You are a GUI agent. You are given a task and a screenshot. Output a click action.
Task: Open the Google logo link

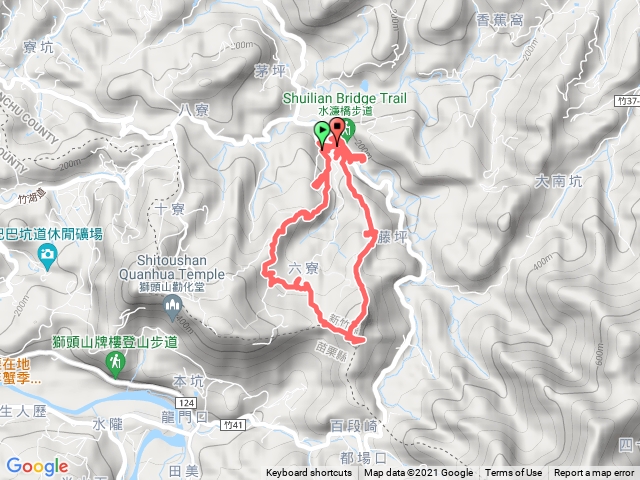[38, 466]
